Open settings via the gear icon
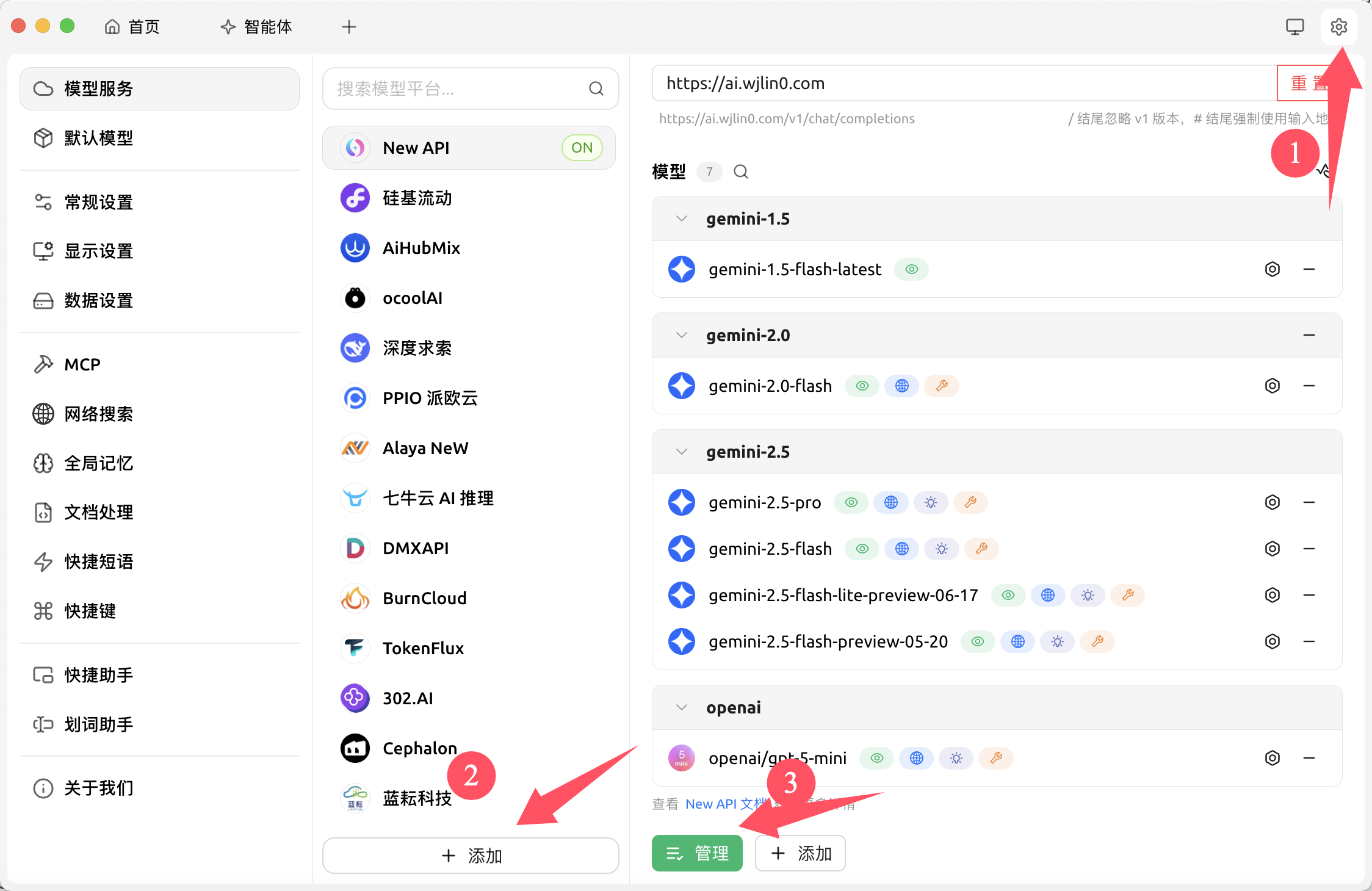Viewport: 1372px width, 891px height. [x=1338, y=27]
